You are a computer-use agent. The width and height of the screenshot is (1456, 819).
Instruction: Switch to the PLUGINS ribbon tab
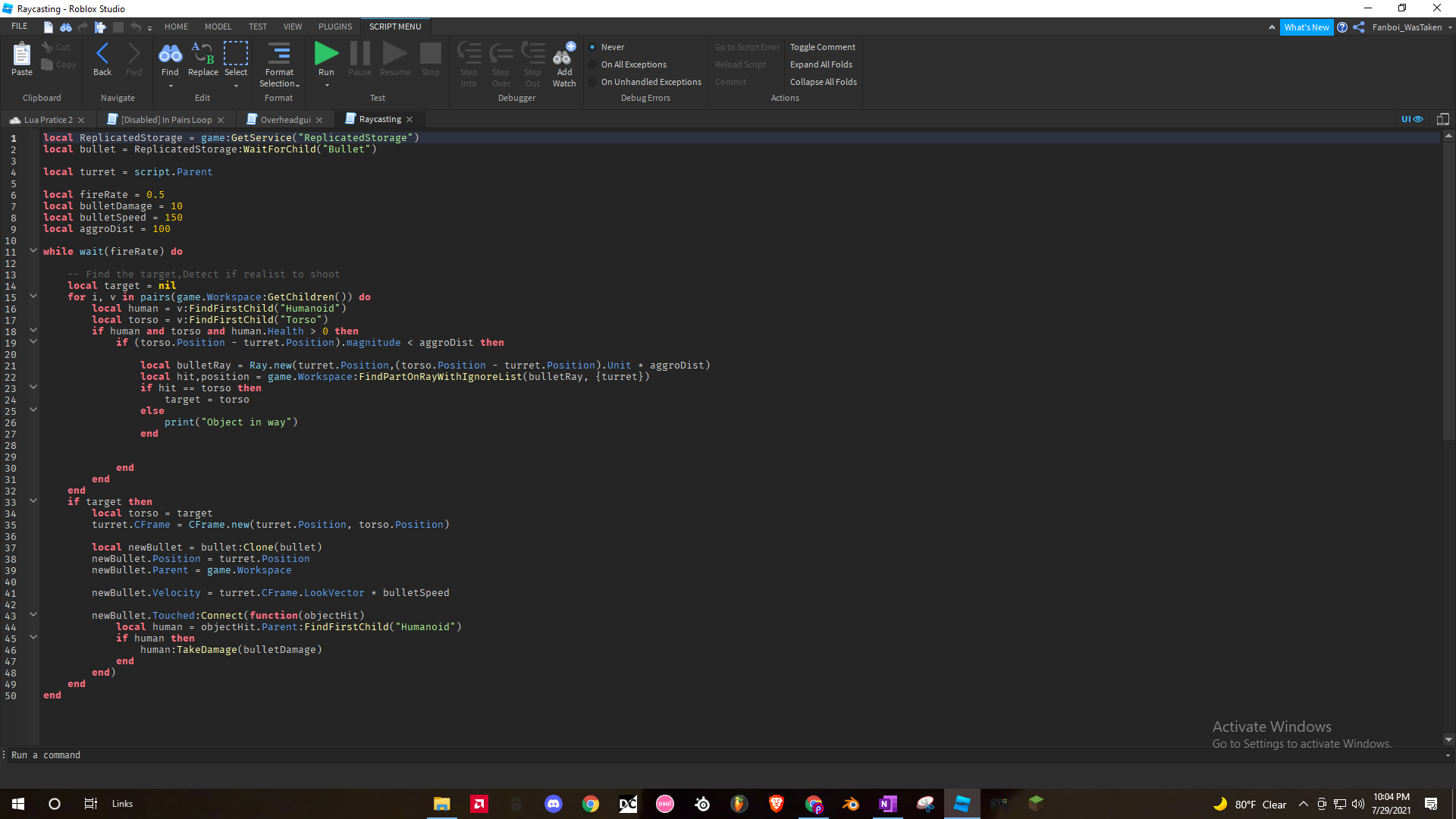click(335, 27)
